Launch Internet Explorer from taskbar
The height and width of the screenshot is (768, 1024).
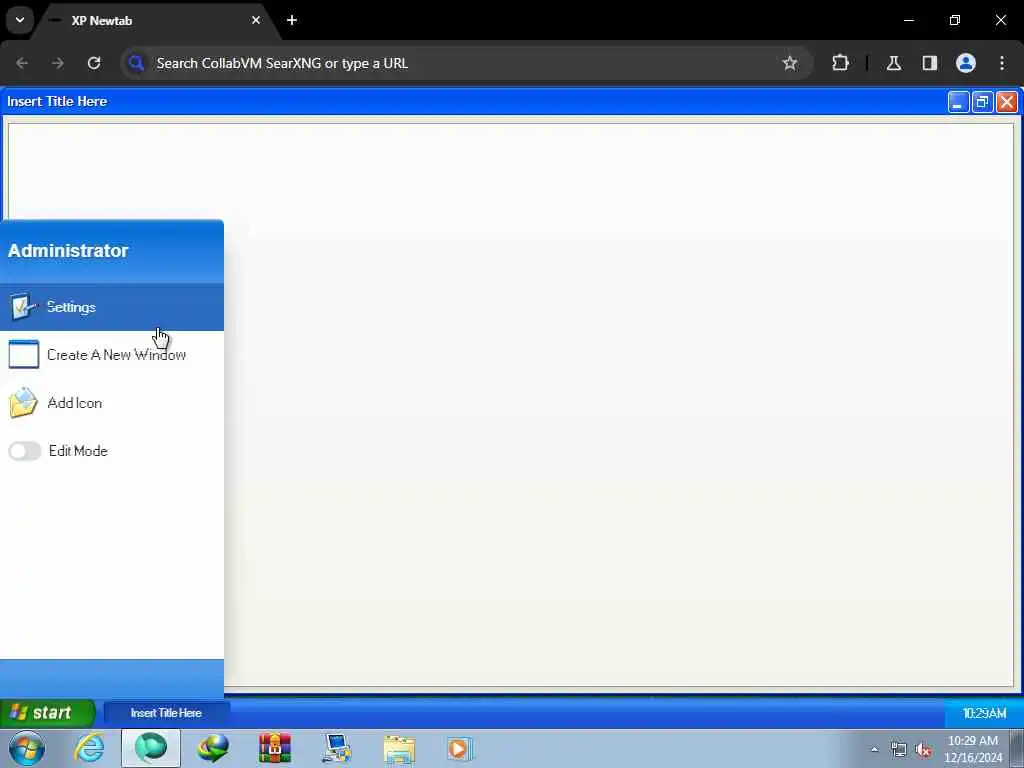89,748
